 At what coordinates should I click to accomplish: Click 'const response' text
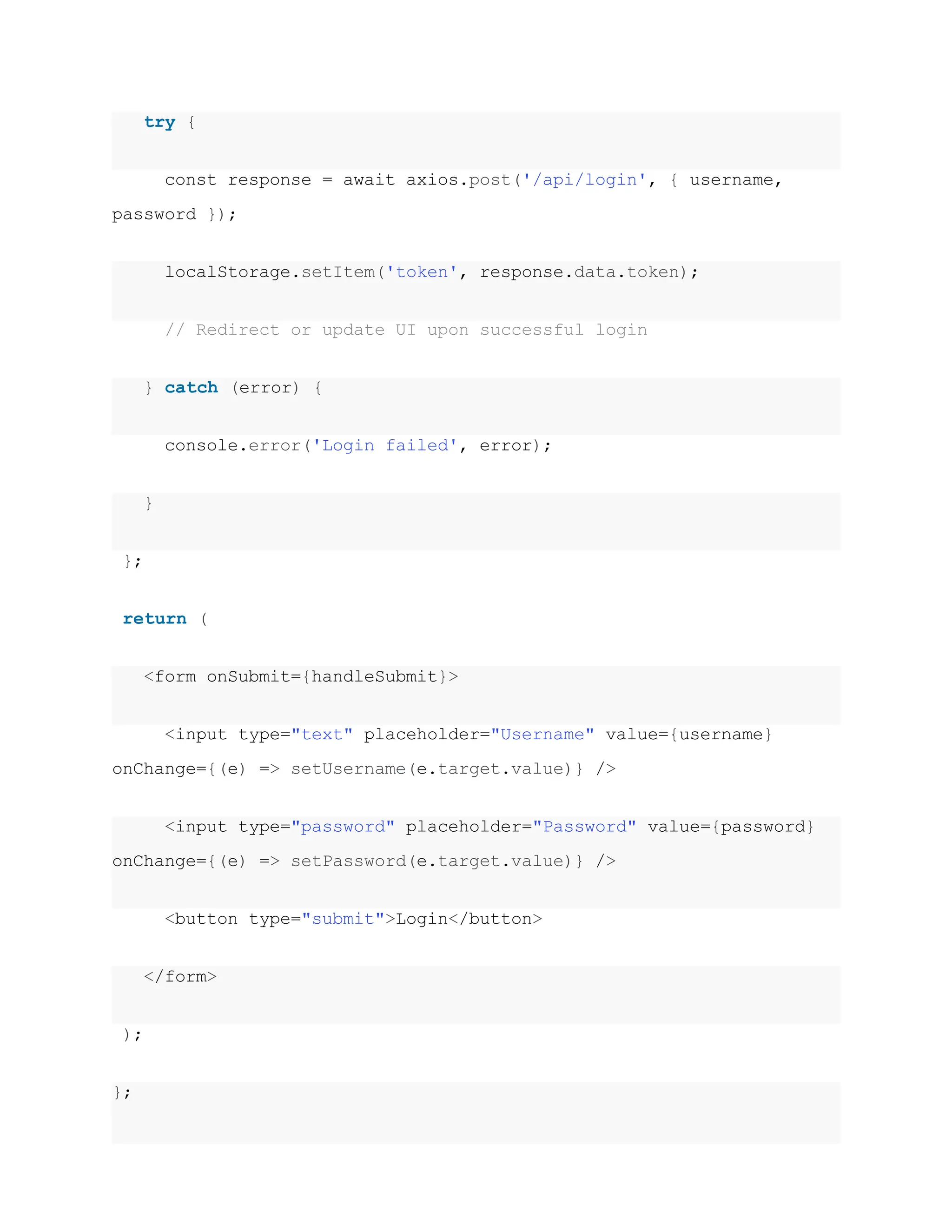[x=238, y=180]
